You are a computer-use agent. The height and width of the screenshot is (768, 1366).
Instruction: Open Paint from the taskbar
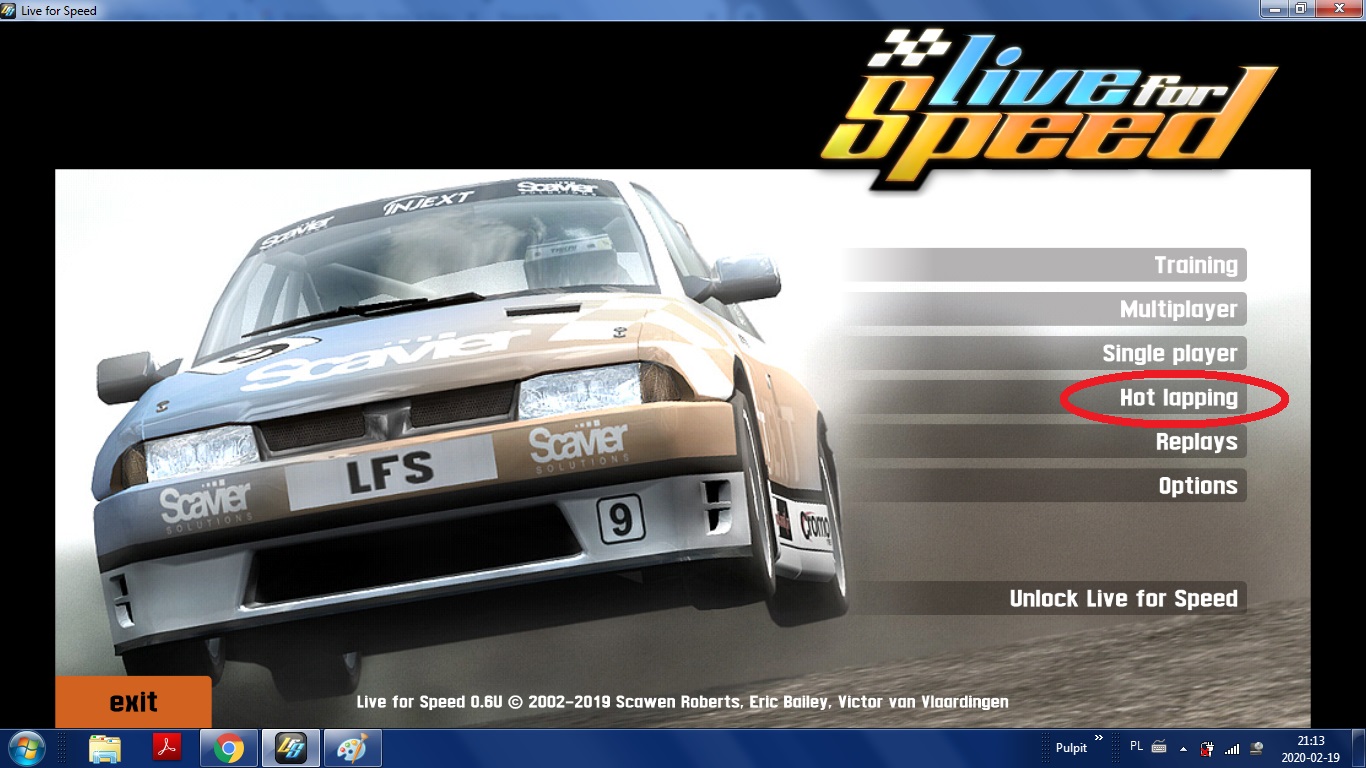[351, 748]
